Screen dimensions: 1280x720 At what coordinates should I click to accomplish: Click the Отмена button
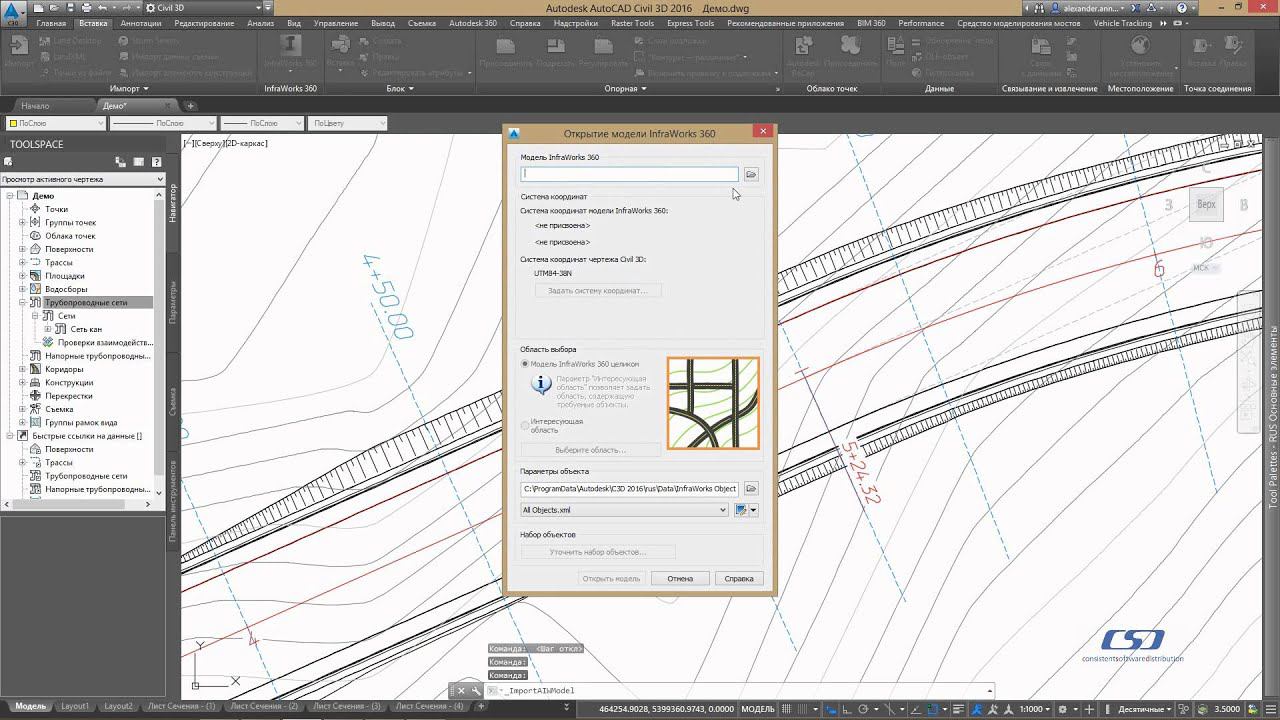[x=680, y=578]
